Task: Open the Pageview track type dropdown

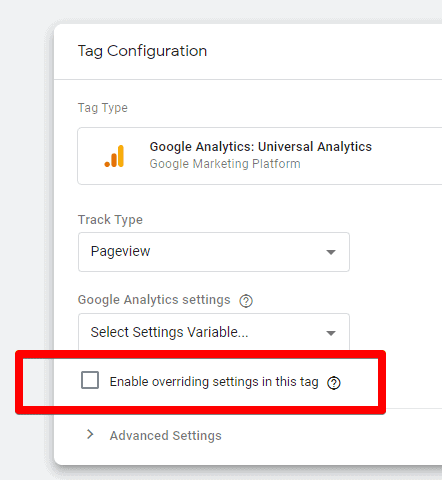Action: pyautogui.click(x=214, y=252)
